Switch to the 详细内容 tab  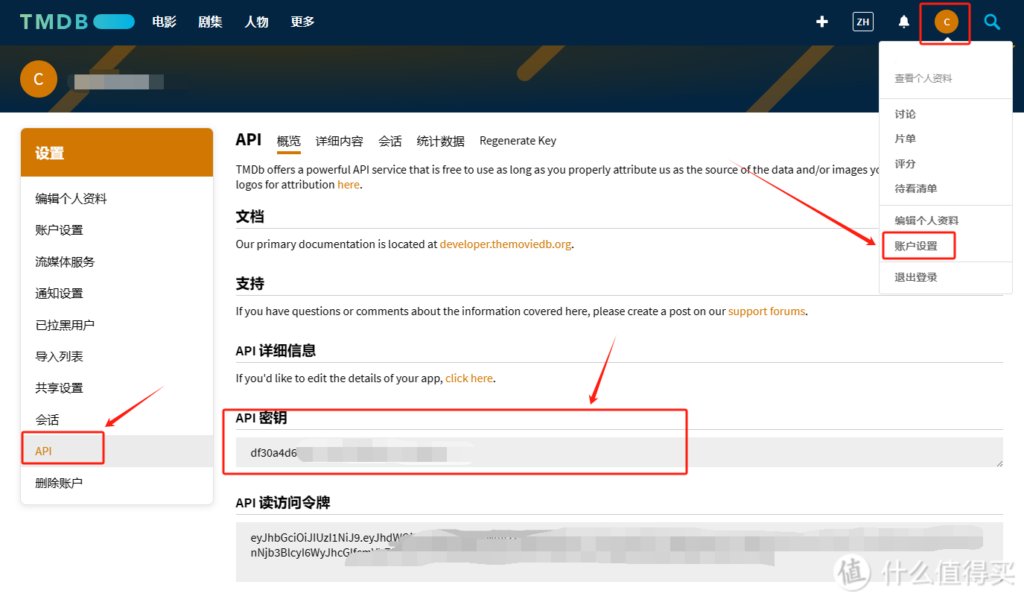pos(339,141)
